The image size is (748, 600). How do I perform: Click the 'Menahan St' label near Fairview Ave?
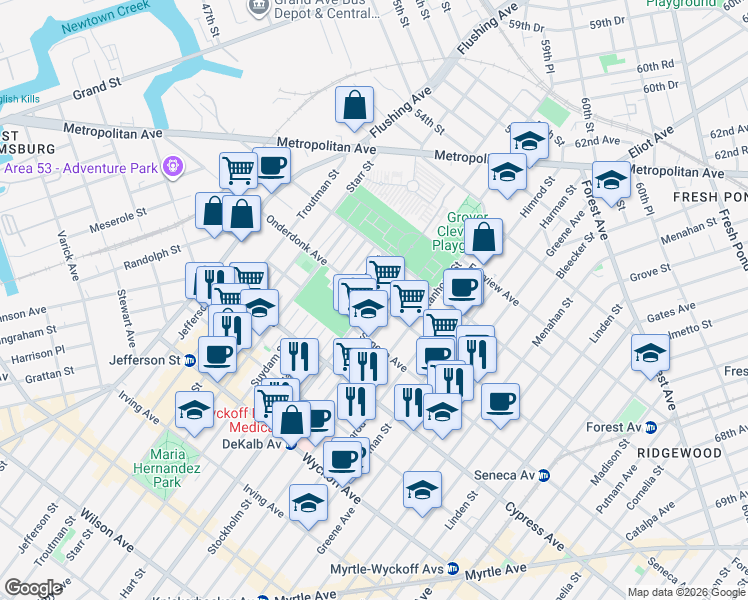point(552,322)
